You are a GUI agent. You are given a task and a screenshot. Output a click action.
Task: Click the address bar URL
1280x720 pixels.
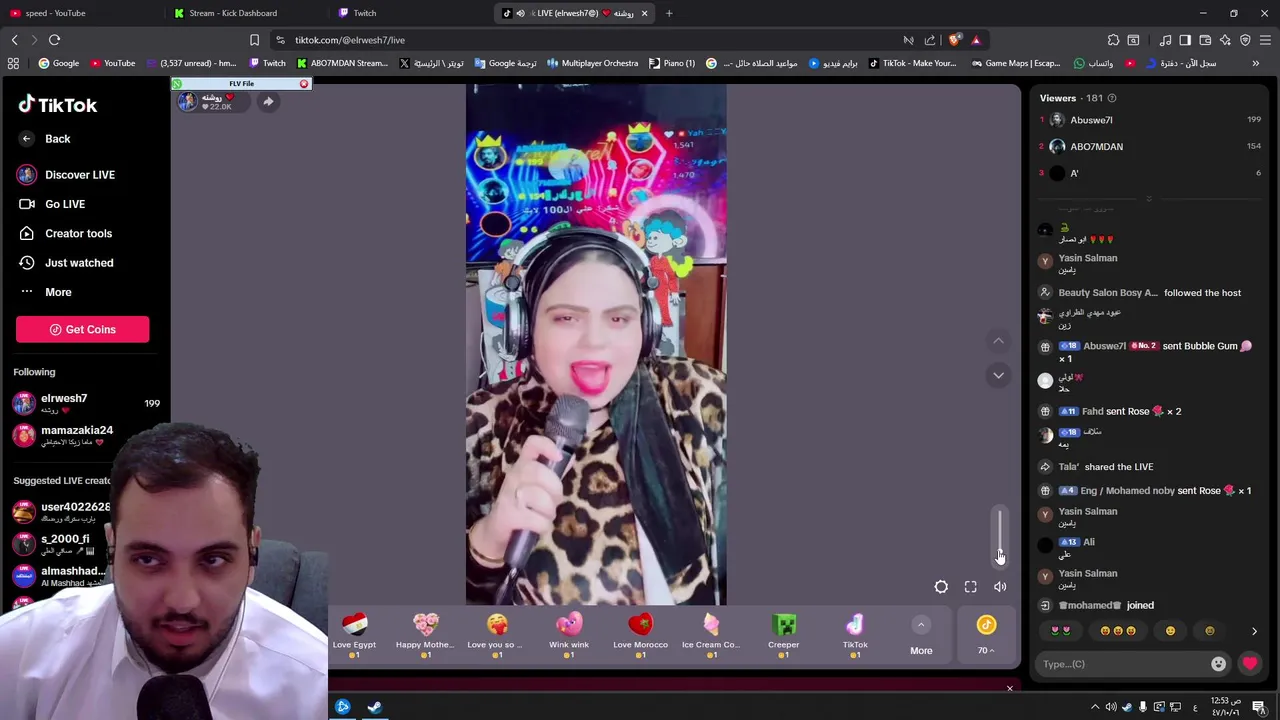(350, 40)
